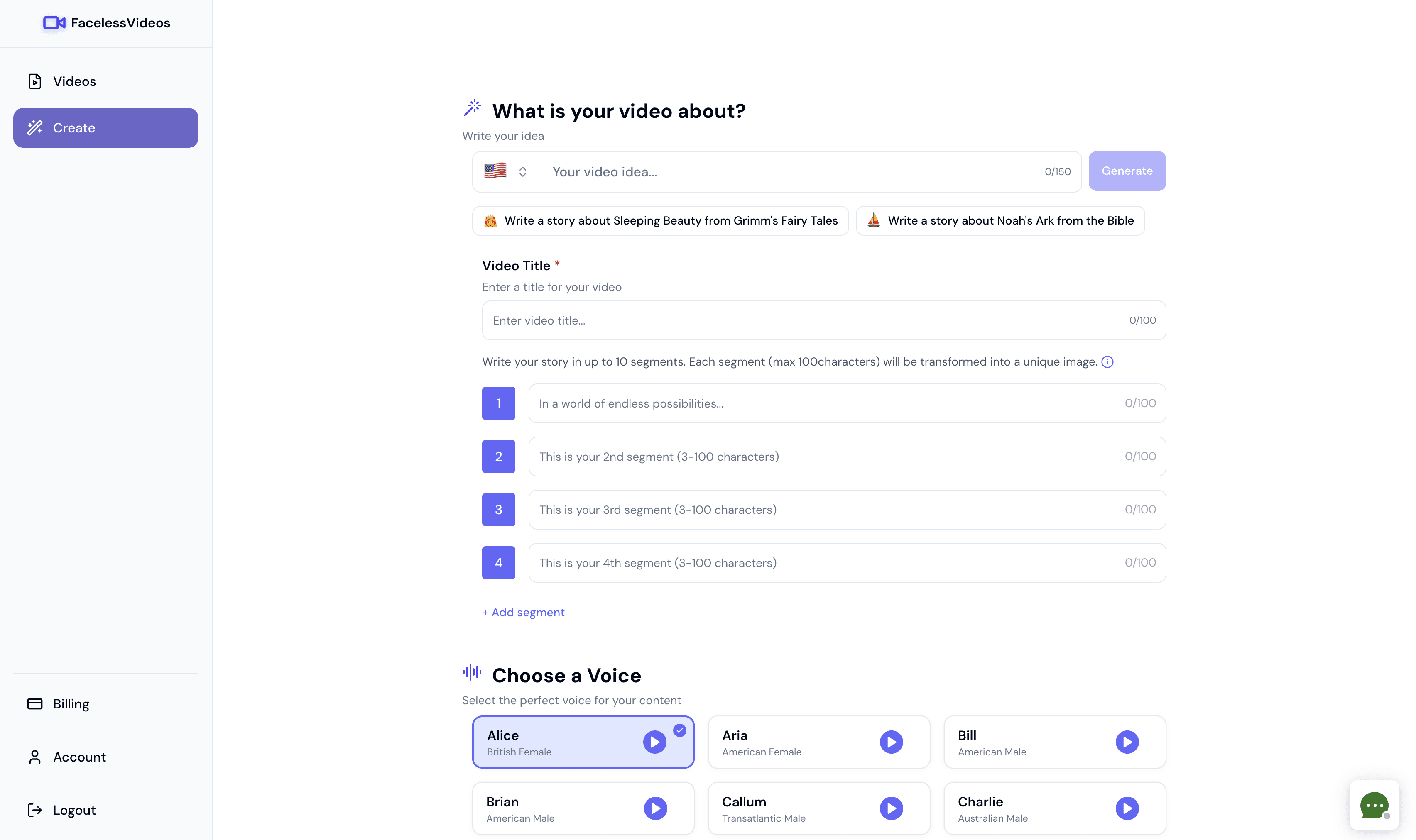Open the chat support widget

[1374, 805]
